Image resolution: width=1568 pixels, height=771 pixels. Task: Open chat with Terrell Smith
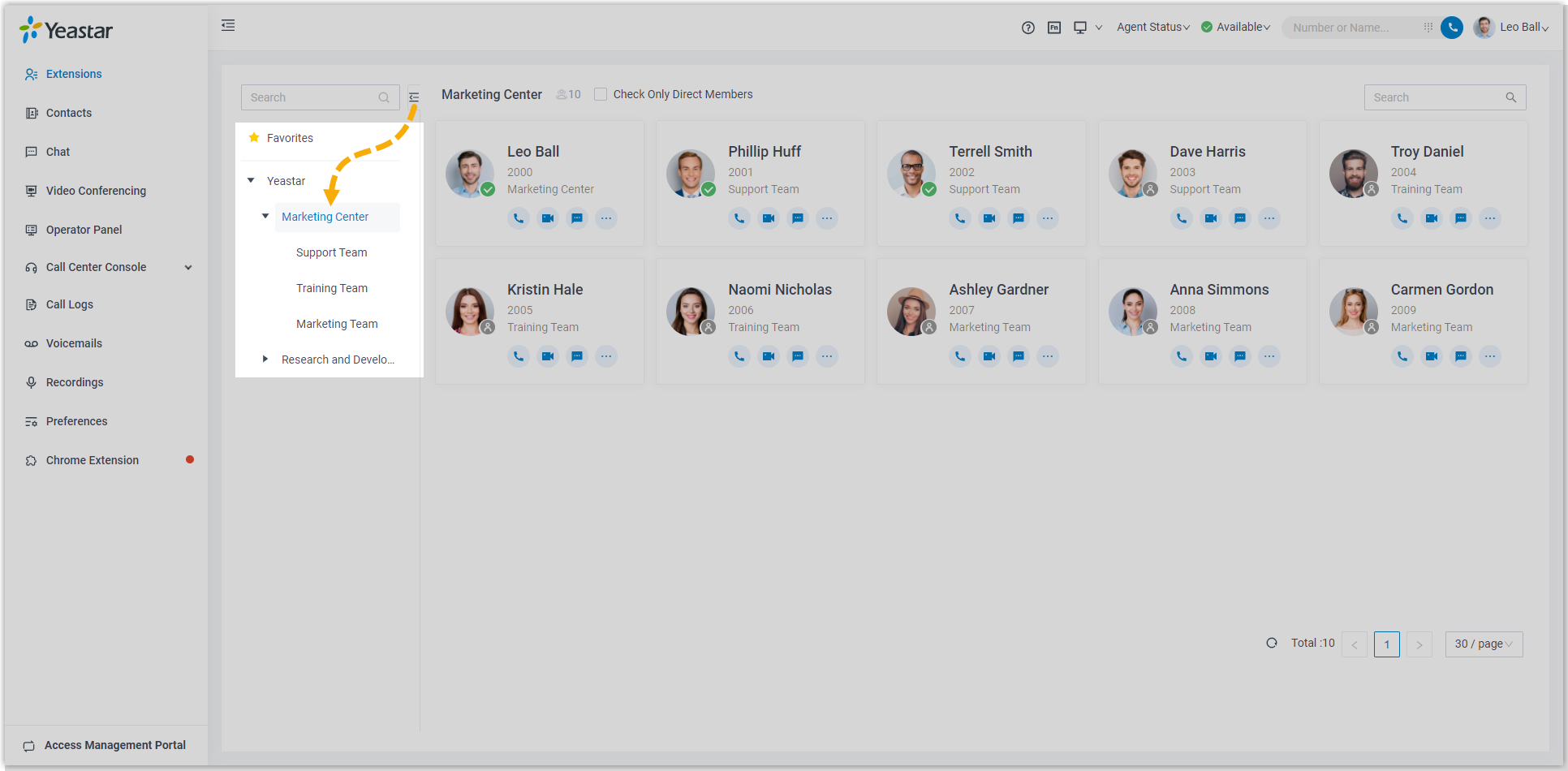click(1019, 218)
